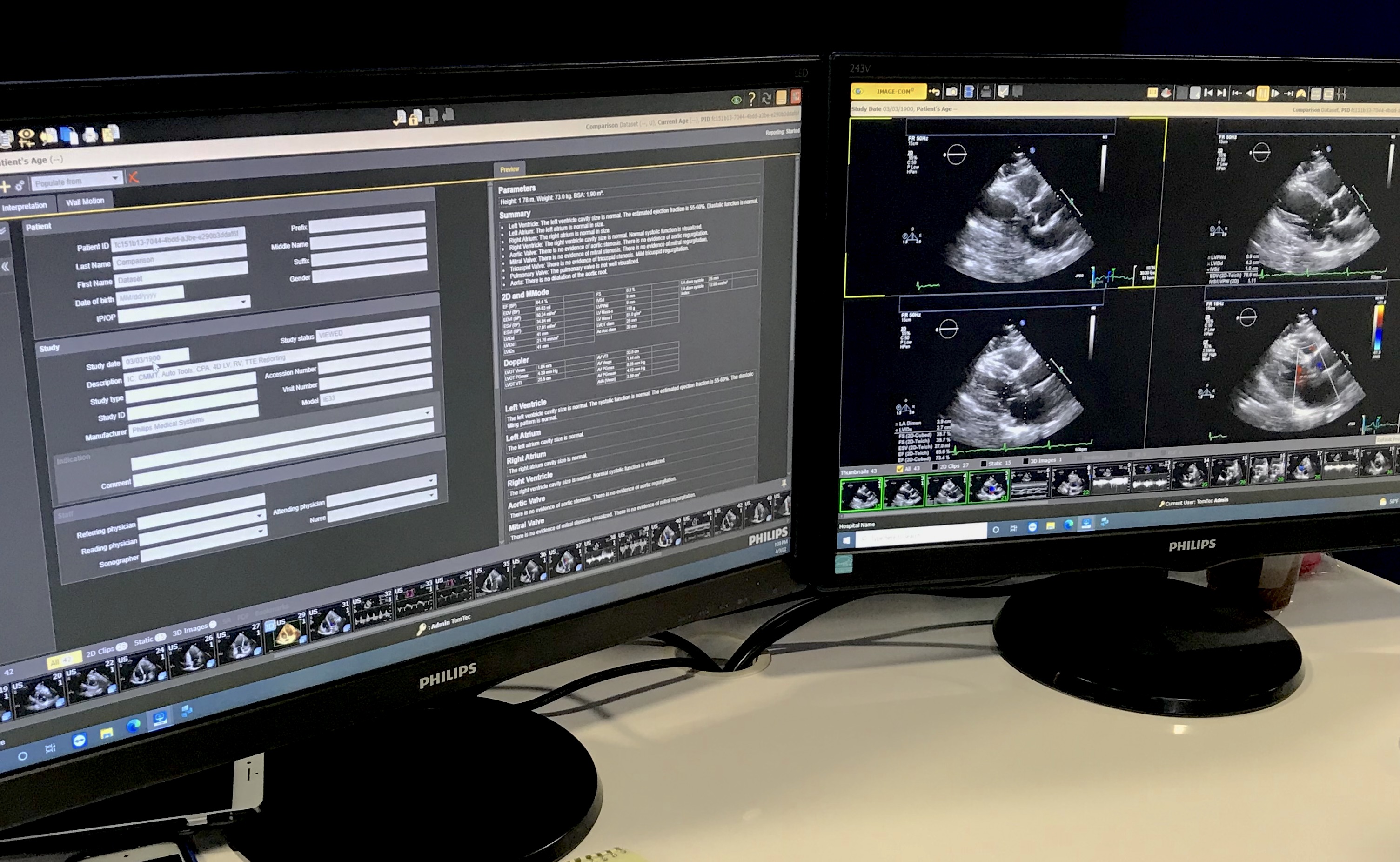Select the Preview tab

(509, 169)
